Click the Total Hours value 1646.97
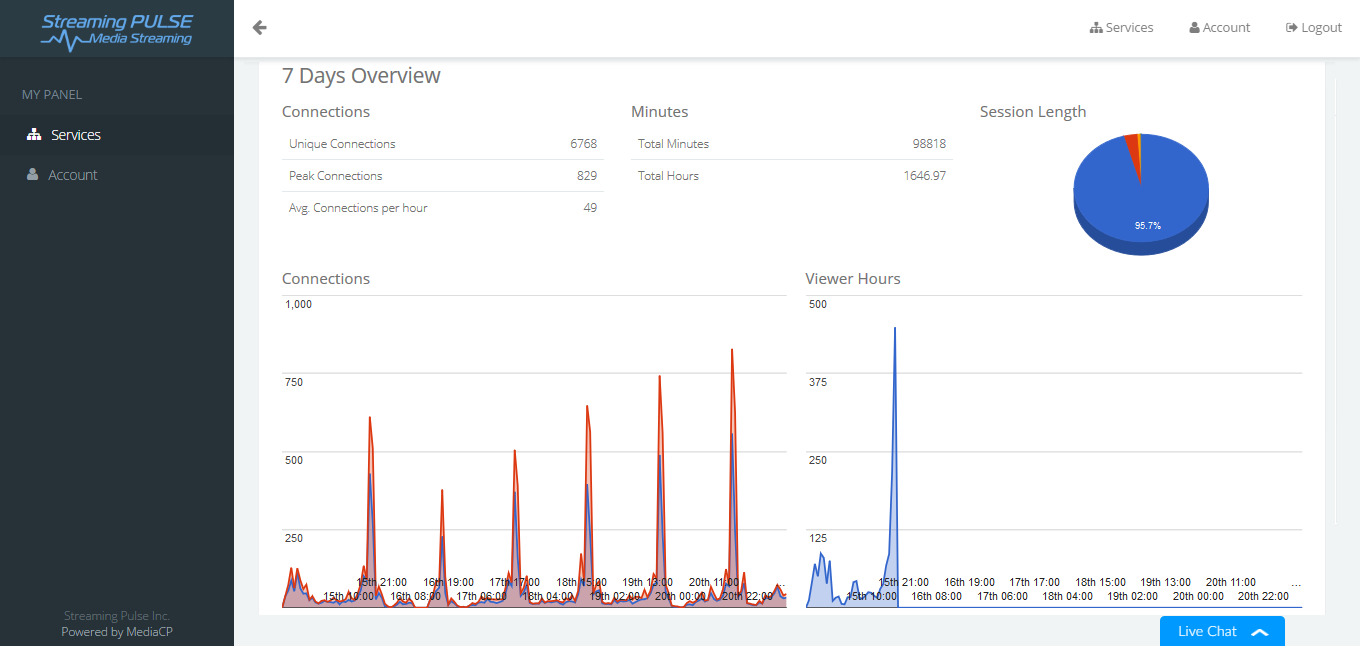Viewport: 1360px width, 646px height. click(x=924, y=176)
